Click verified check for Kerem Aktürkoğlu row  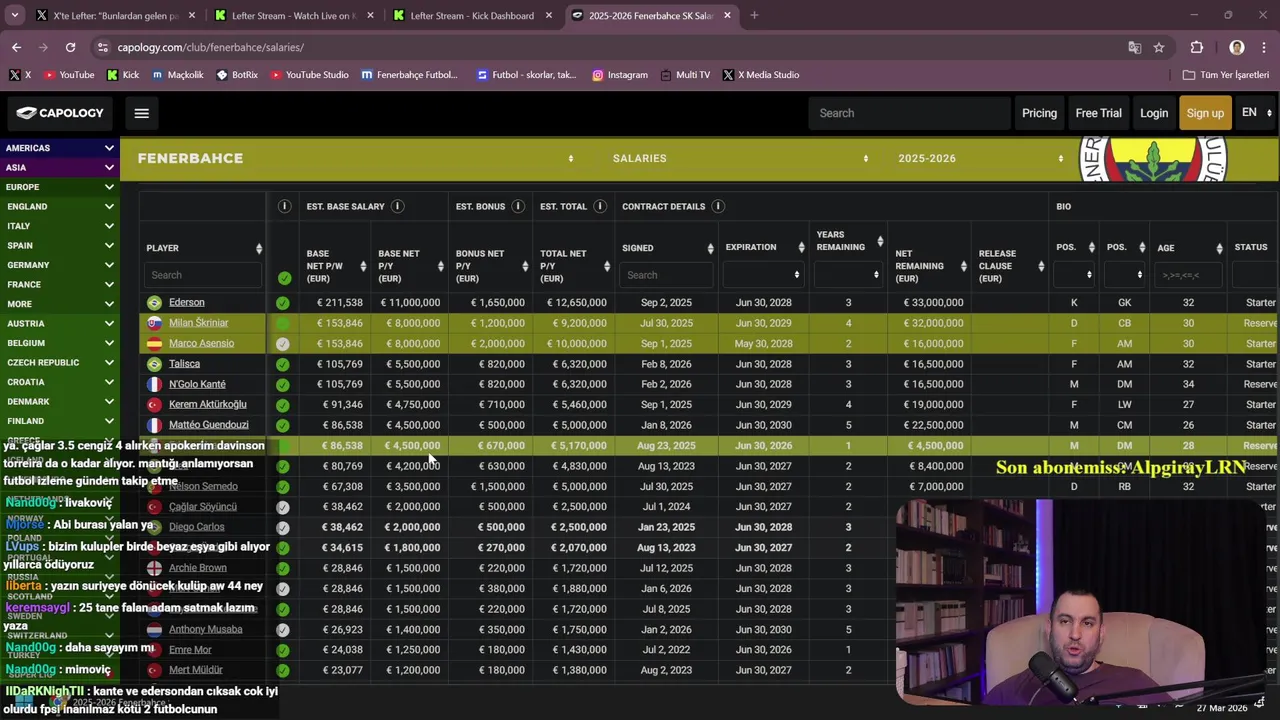click(283, 405)
